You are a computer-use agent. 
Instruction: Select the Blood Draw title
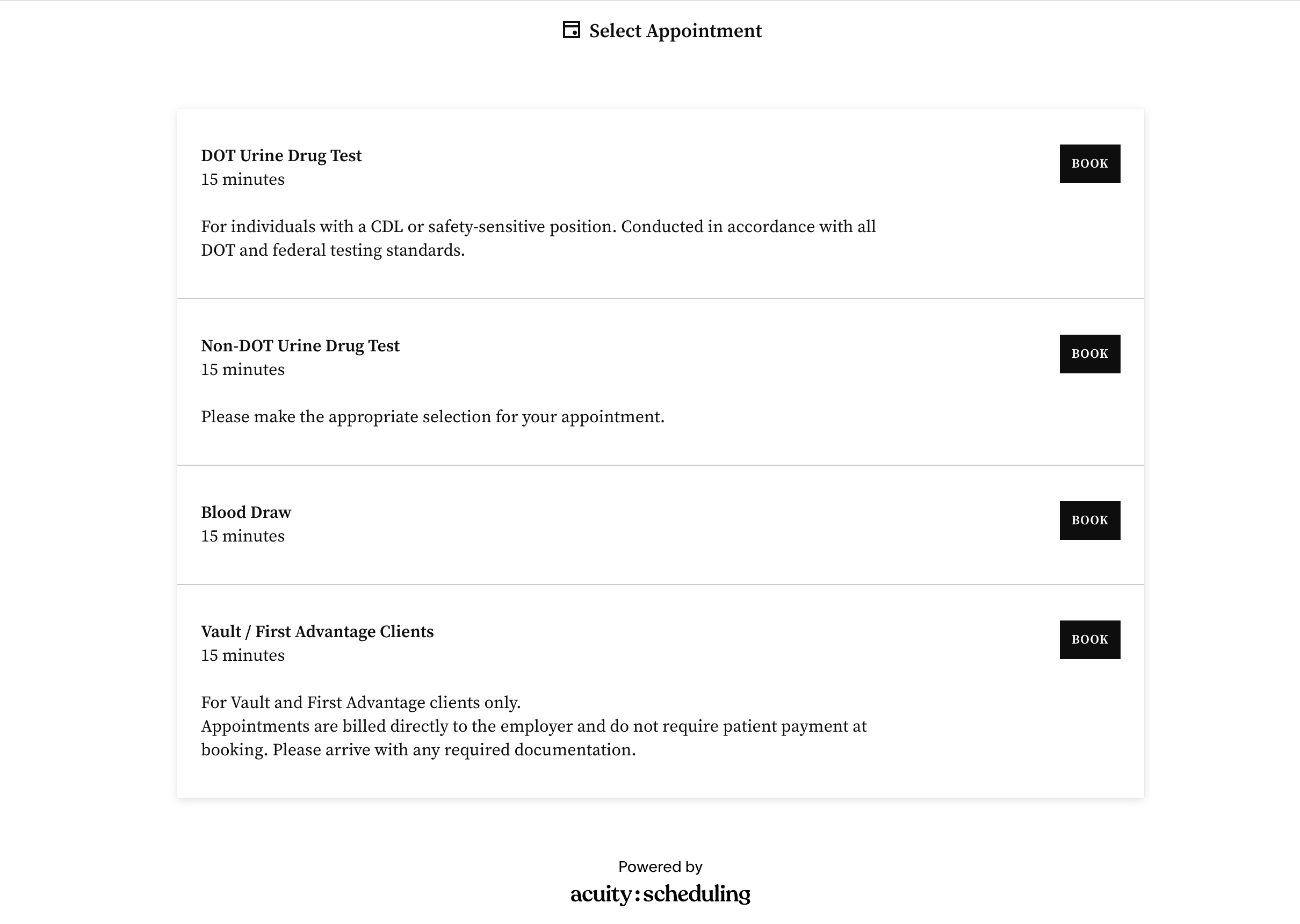[246, 512]
